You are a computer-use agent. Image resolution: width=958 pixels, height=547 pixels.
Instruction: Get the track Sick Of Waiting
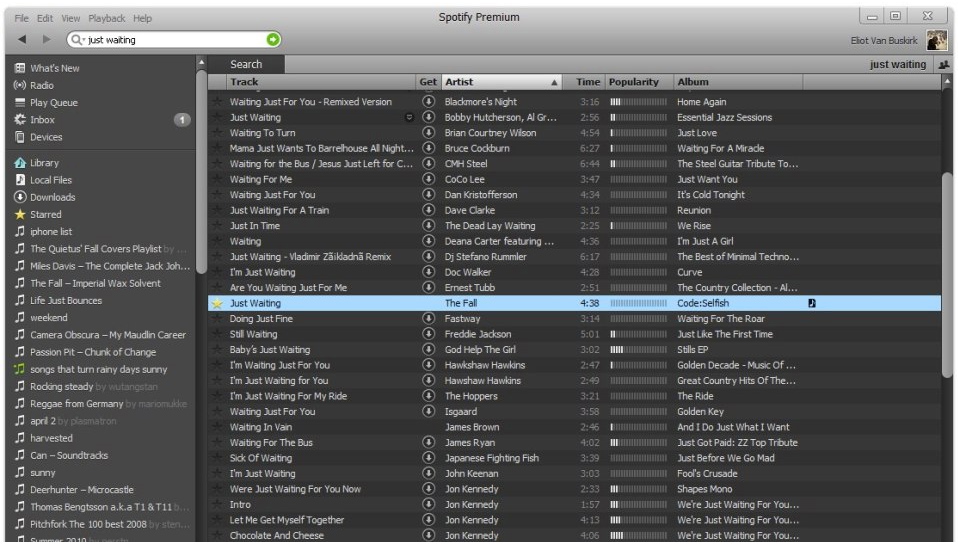tap(429, 458)
